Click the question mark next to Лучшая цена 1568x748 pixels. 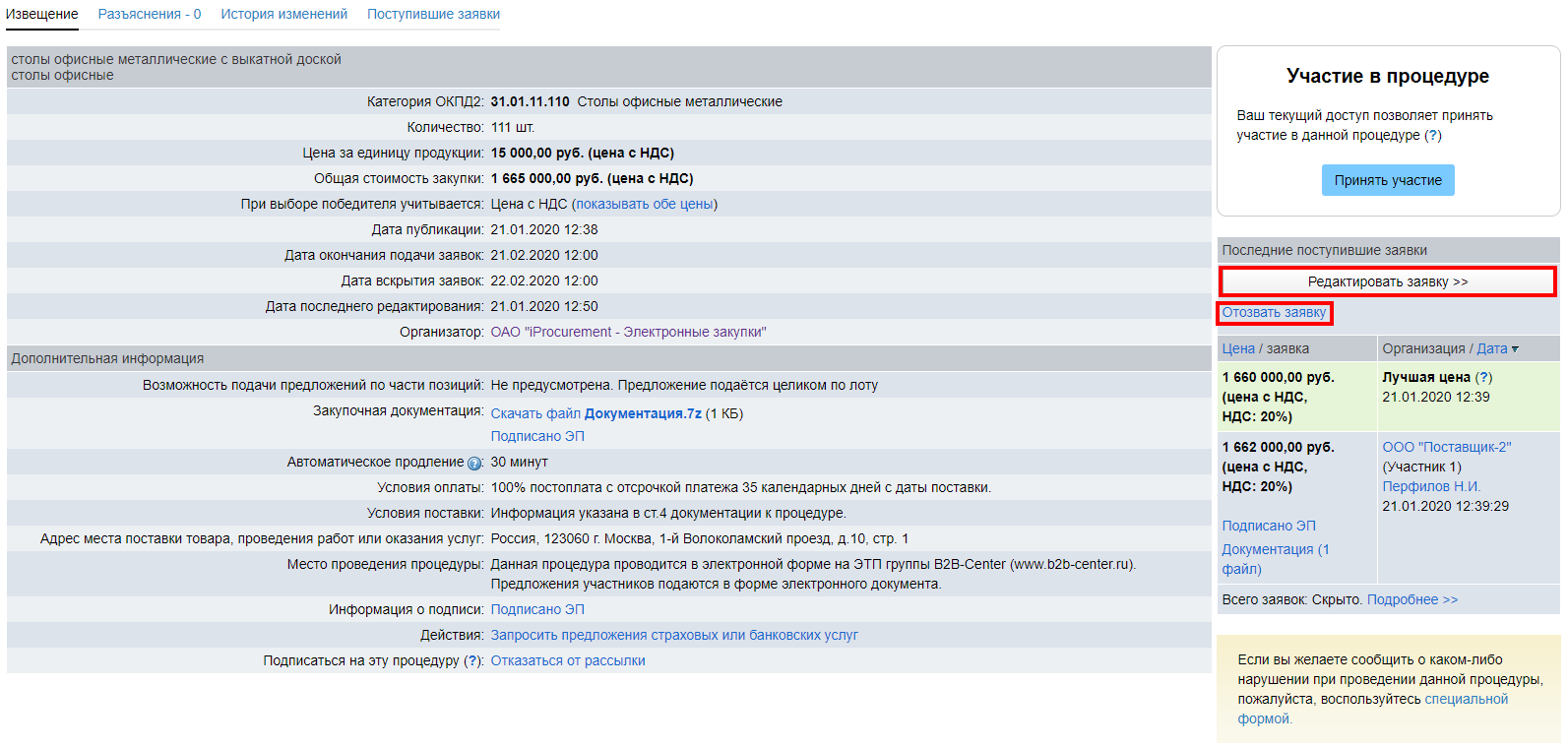pyautogui.click(x=1483, y=377)
